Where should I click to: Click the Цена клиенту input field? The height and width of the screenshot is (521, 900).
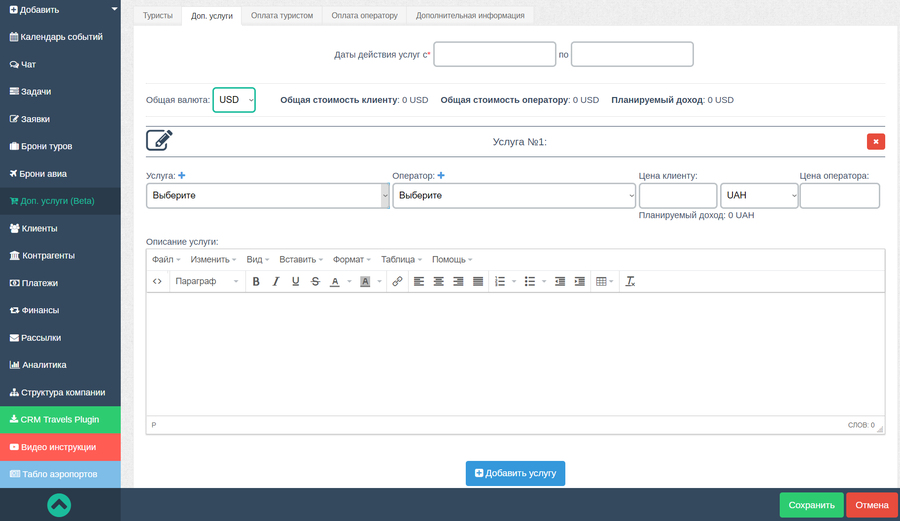coord(677,196)
